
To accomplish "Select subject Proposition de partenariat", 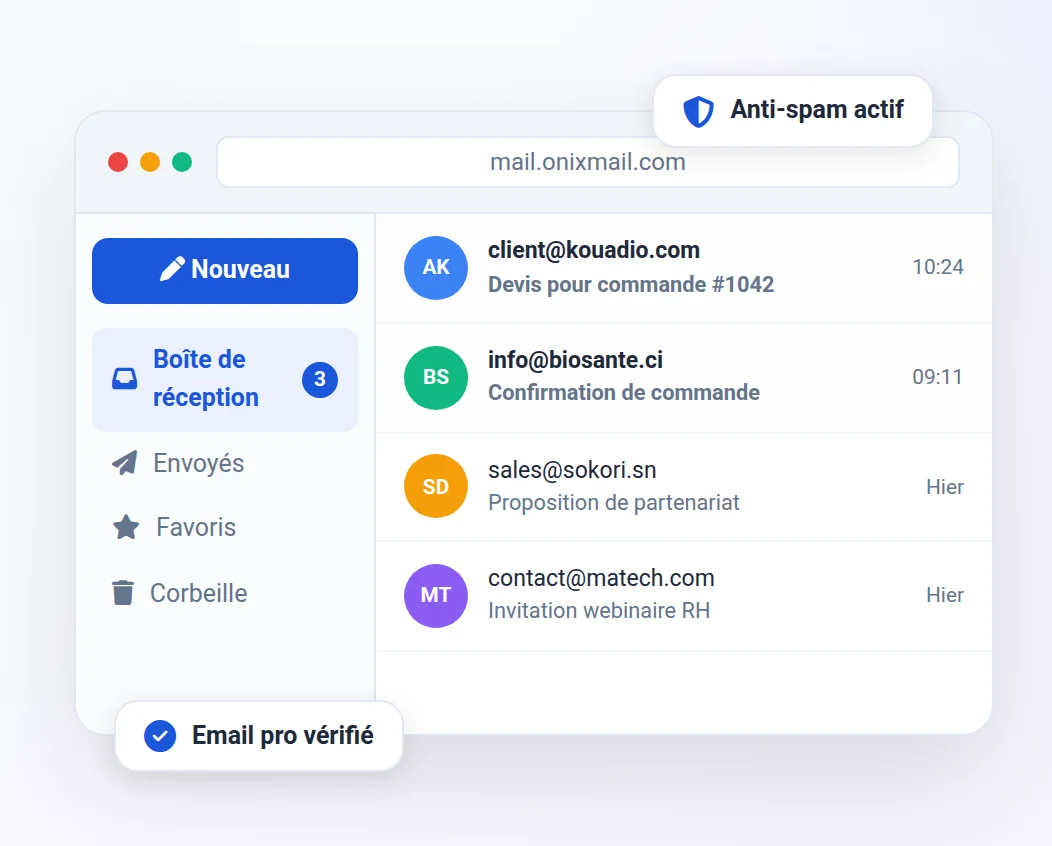I will pos(613,503).
